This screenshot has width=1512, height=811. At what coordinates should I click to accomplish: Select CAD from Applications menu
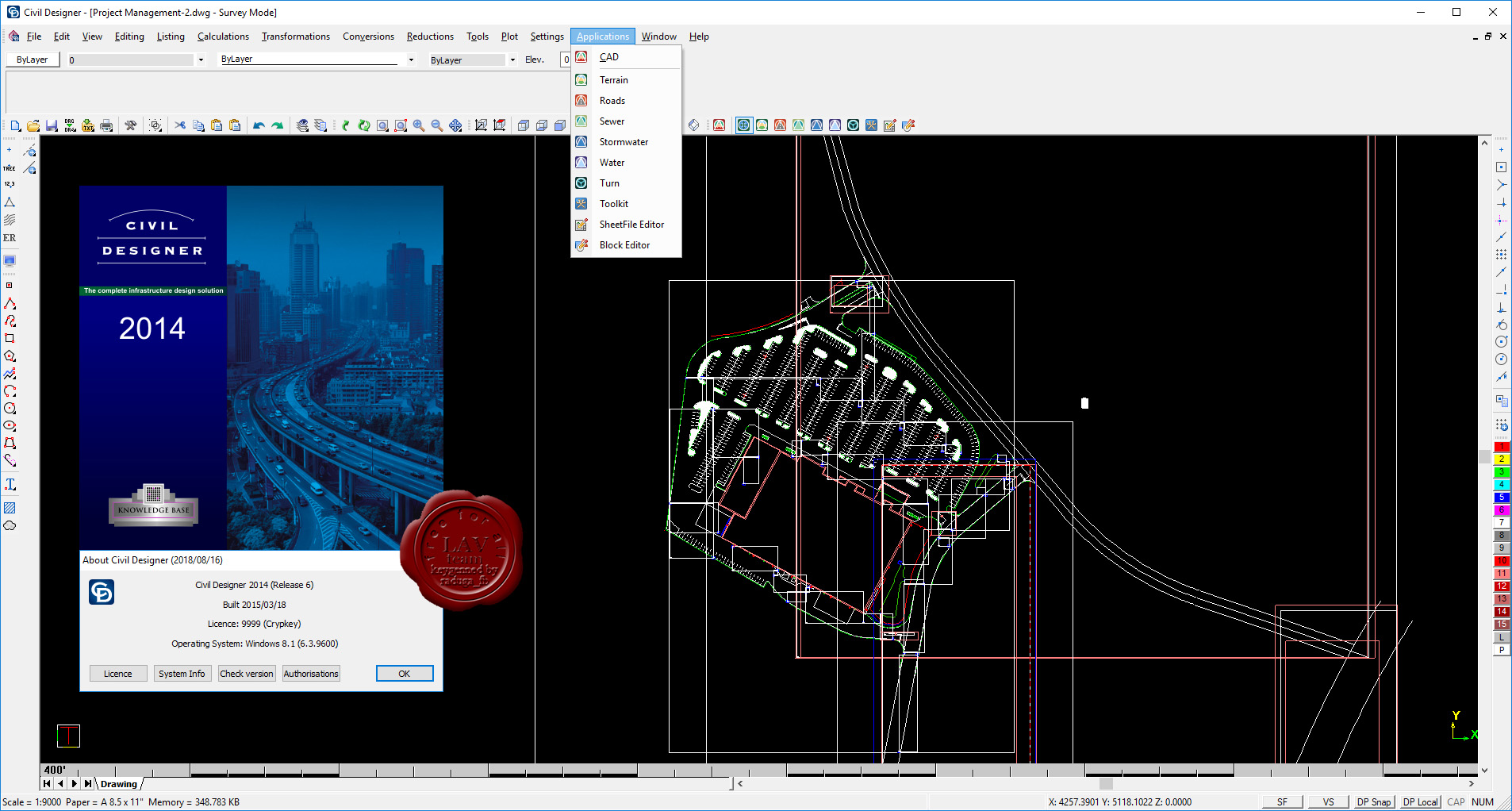click(x=626, y=57)
